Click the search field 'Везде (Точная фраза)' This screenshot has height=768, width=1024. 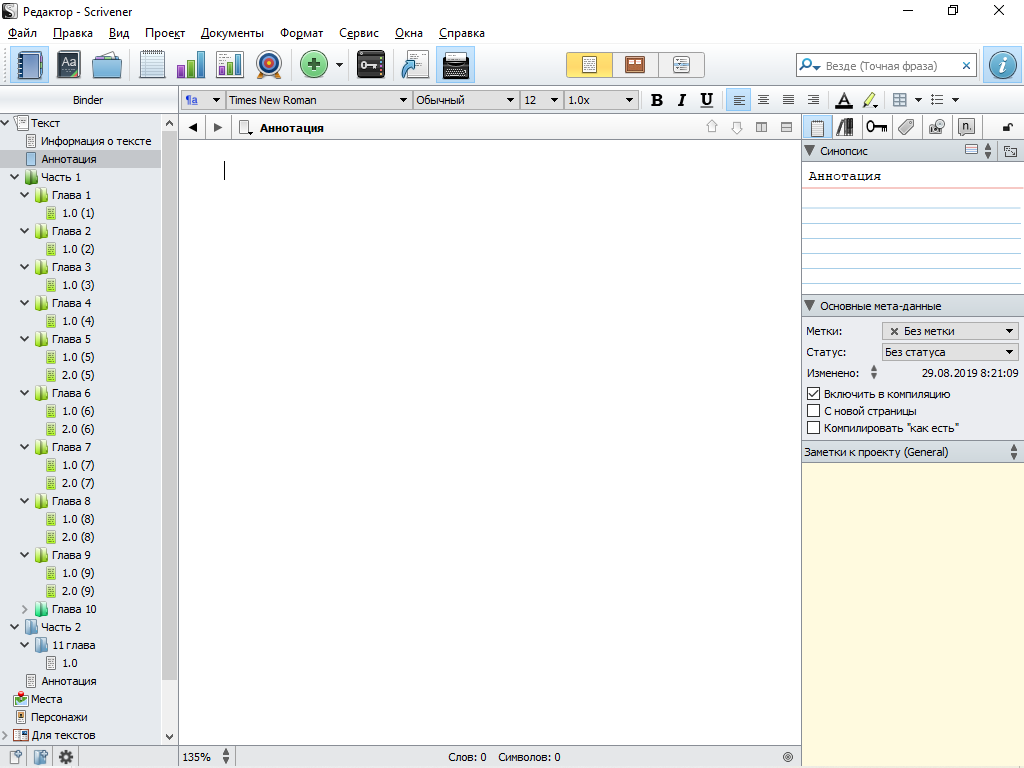(x=890, y=66)
